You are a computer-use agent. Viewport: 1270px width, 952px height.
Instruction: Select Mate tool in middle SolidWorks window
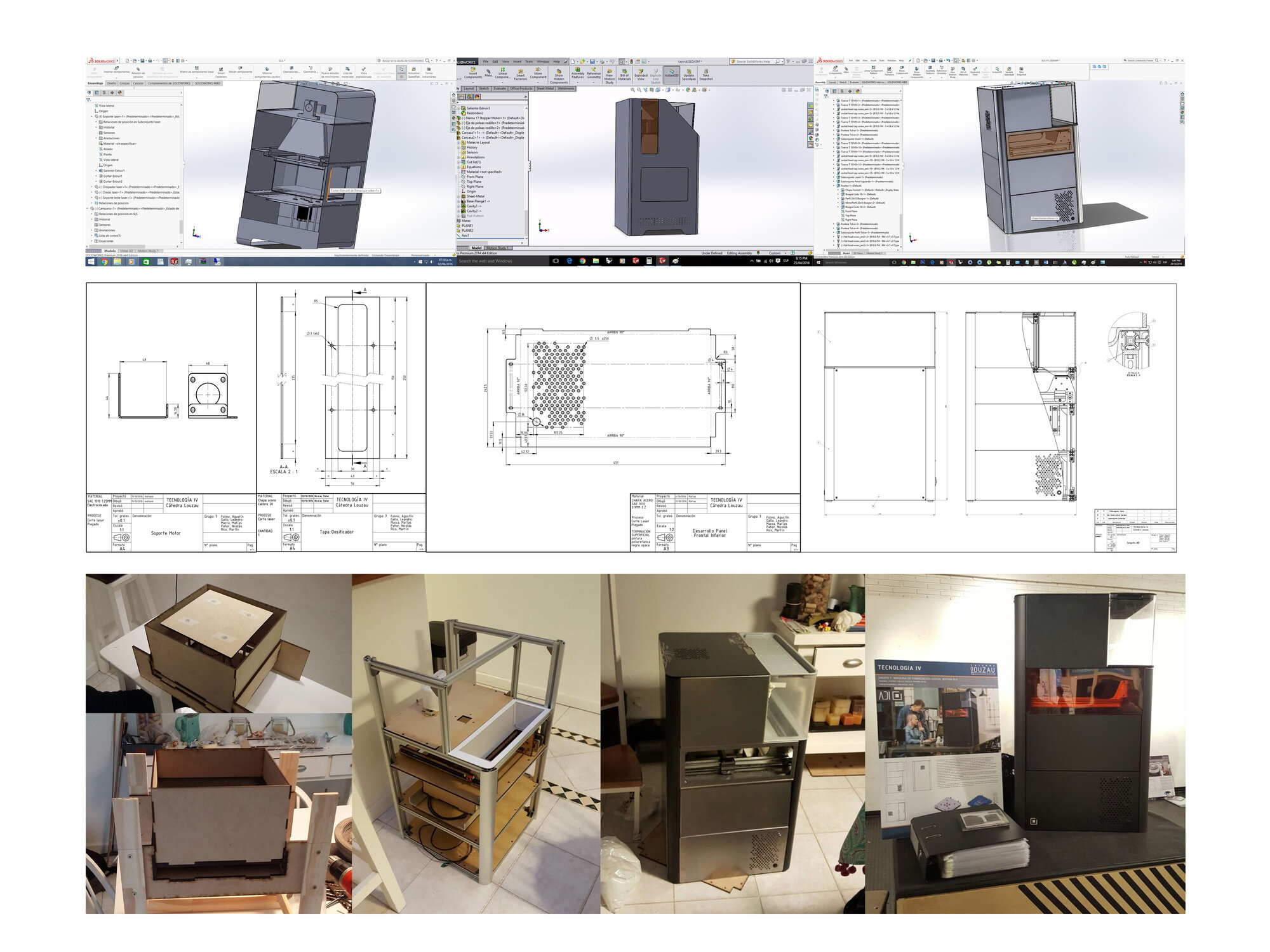pos(488,72)
